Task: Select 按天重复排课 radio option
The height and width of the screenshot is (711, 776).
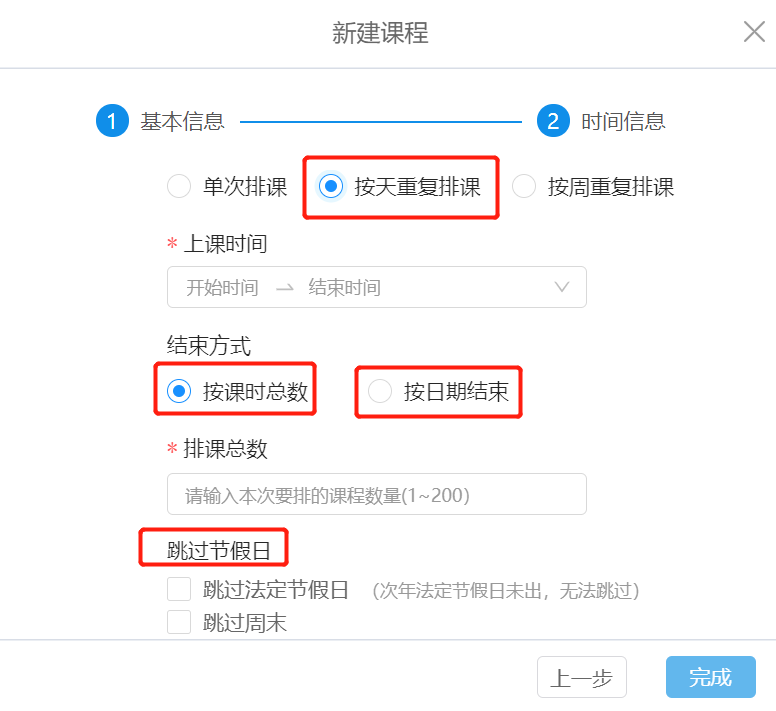Action: pyautogui.click(x=331, y=186)
